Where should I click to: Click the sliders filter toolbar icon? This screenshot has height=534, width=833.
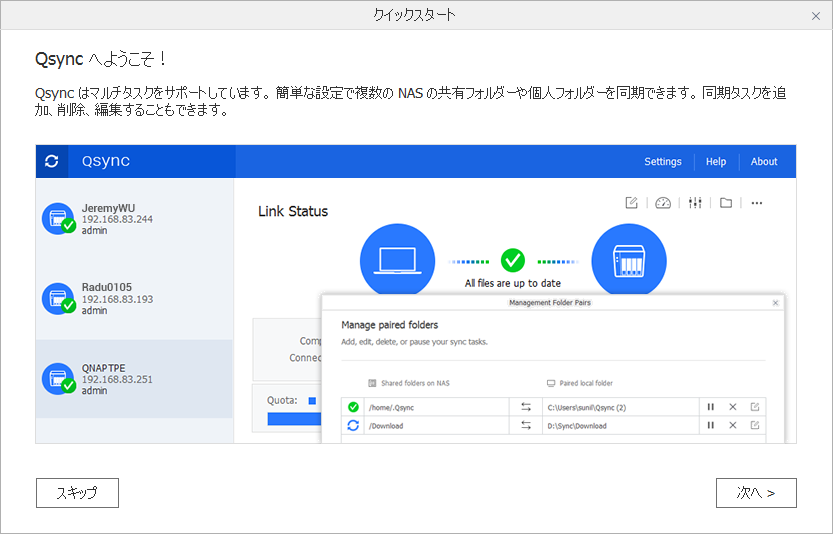click(x=695, y=202)
